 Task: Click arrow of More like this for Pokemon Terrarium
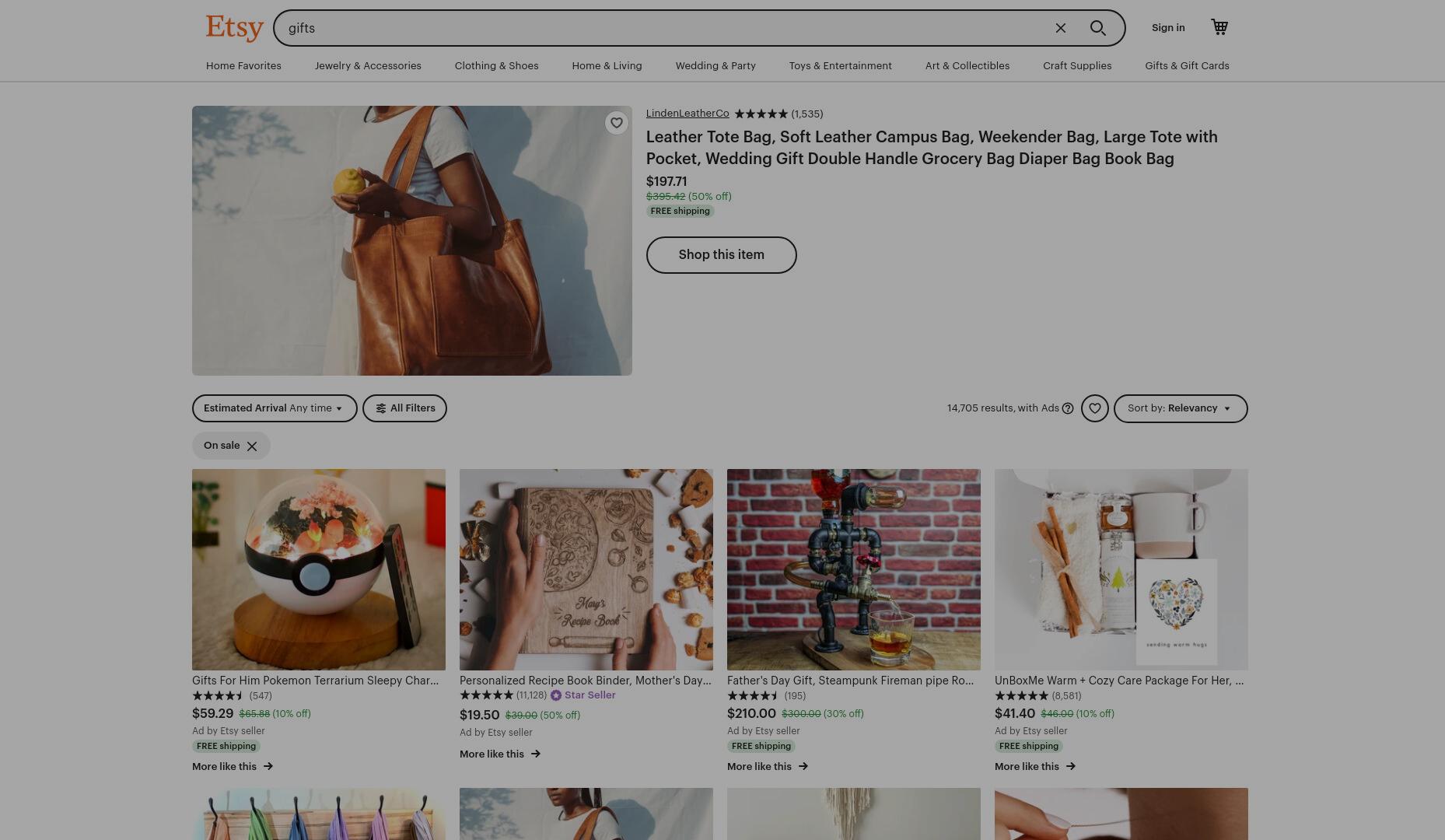click(x=268, y=767)
